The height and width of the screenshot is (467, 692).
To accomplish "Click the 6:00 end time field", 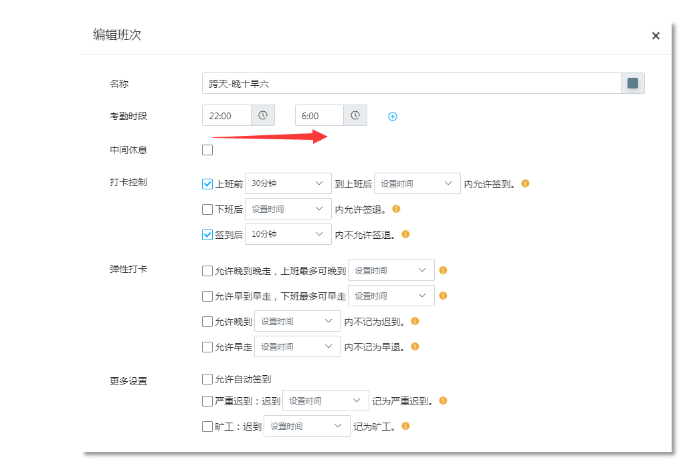I will coord(319,116).
